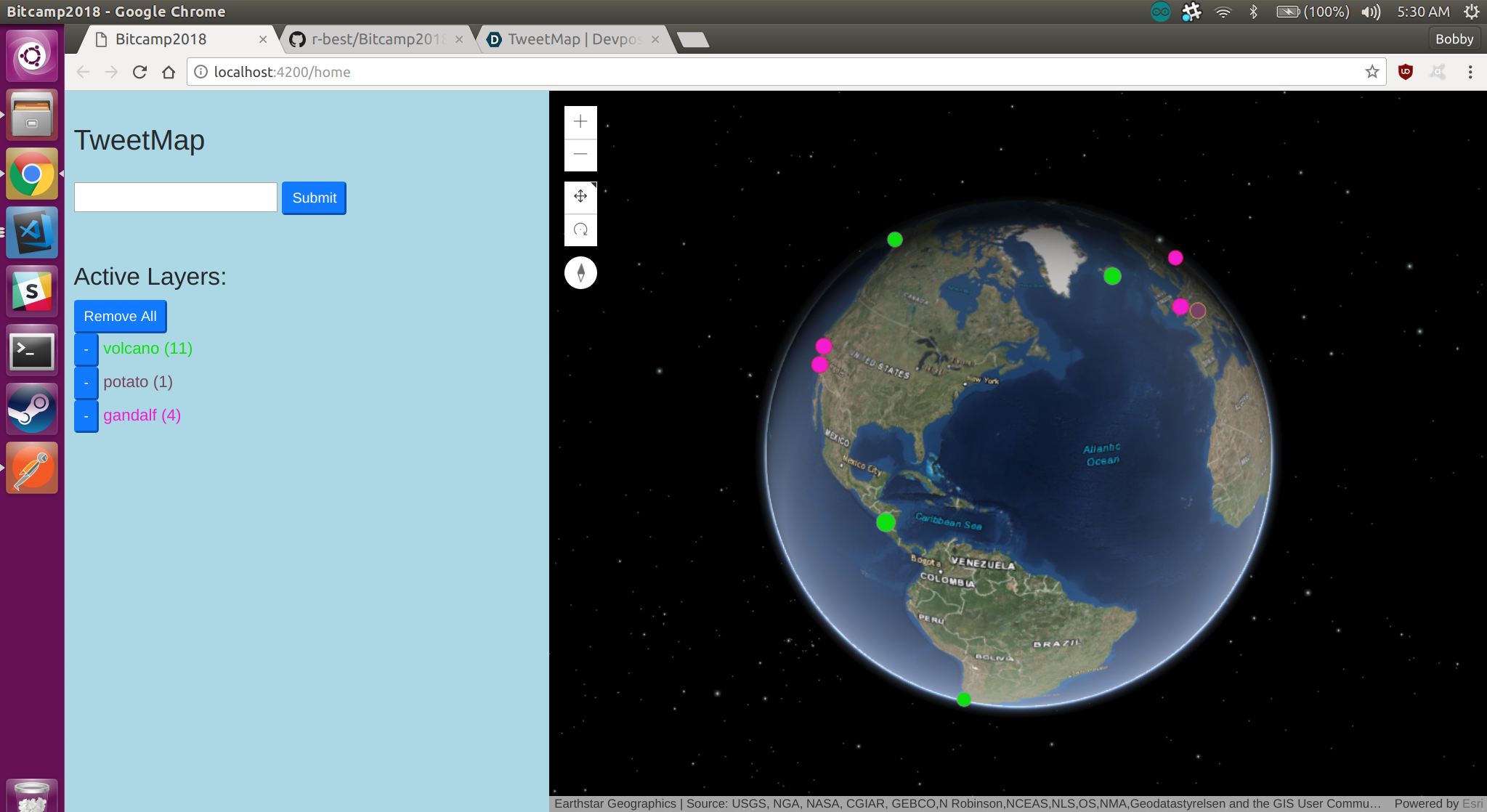This screenshot has width=1487, height=812.
Task: Open Visual Studio Code from the dock
Action: (x=32, y=233)
